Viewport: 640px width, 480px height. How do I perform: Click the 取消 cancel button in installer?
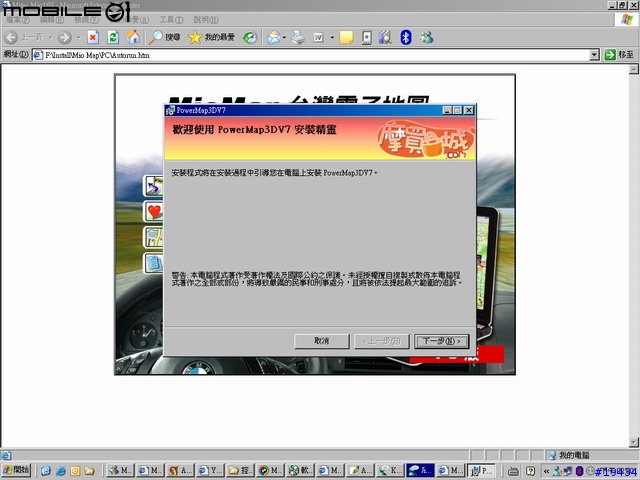click(322, 341)
